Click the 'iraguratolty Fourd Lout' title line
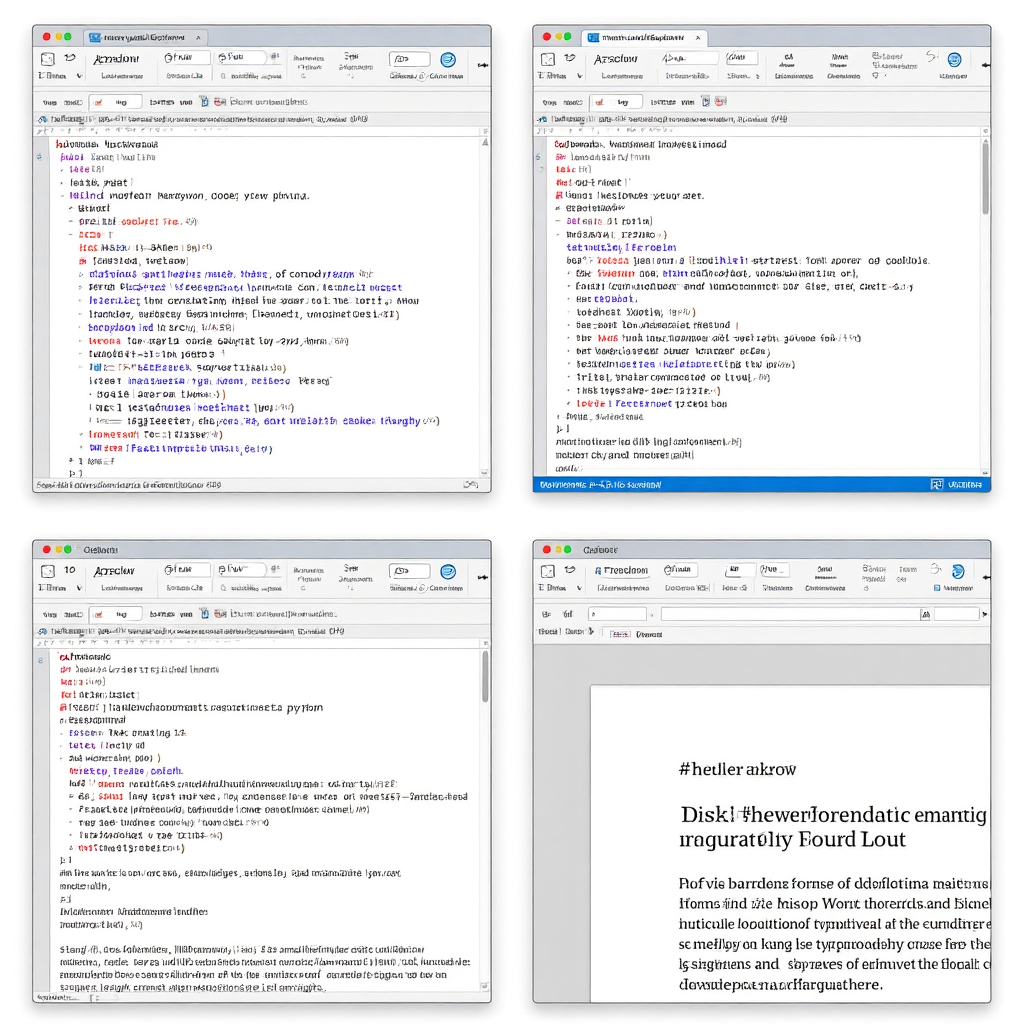This screenshot has height=1024, width=1024. [792, 839]
